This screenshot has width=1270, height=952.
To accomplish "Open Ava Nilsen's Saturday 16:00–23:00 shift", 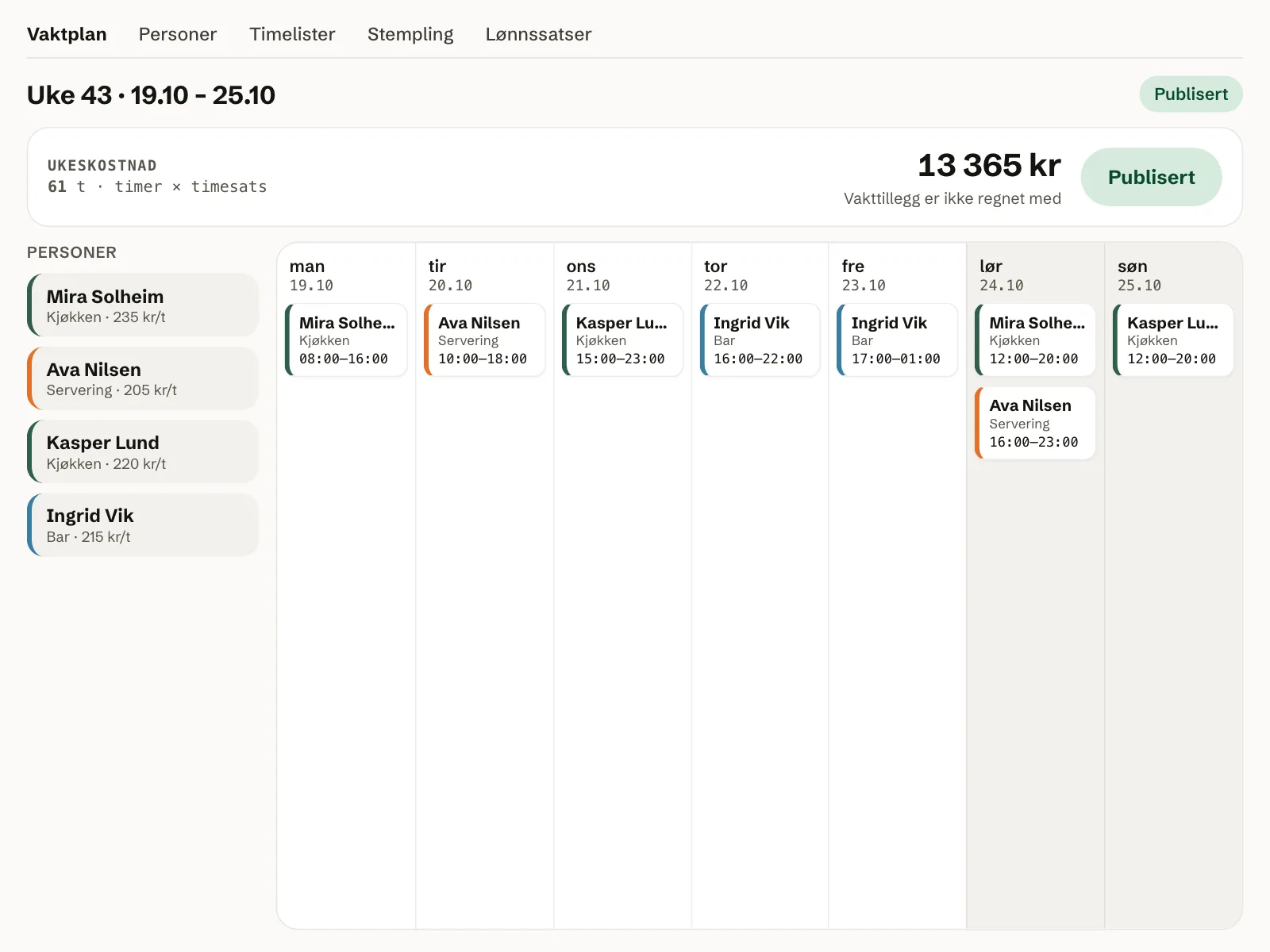I will [1035, 423].
